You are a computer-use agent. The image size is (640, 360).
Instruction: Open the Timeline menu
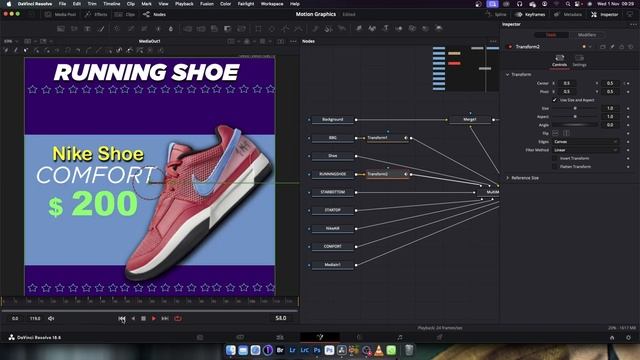pos(111,4)
